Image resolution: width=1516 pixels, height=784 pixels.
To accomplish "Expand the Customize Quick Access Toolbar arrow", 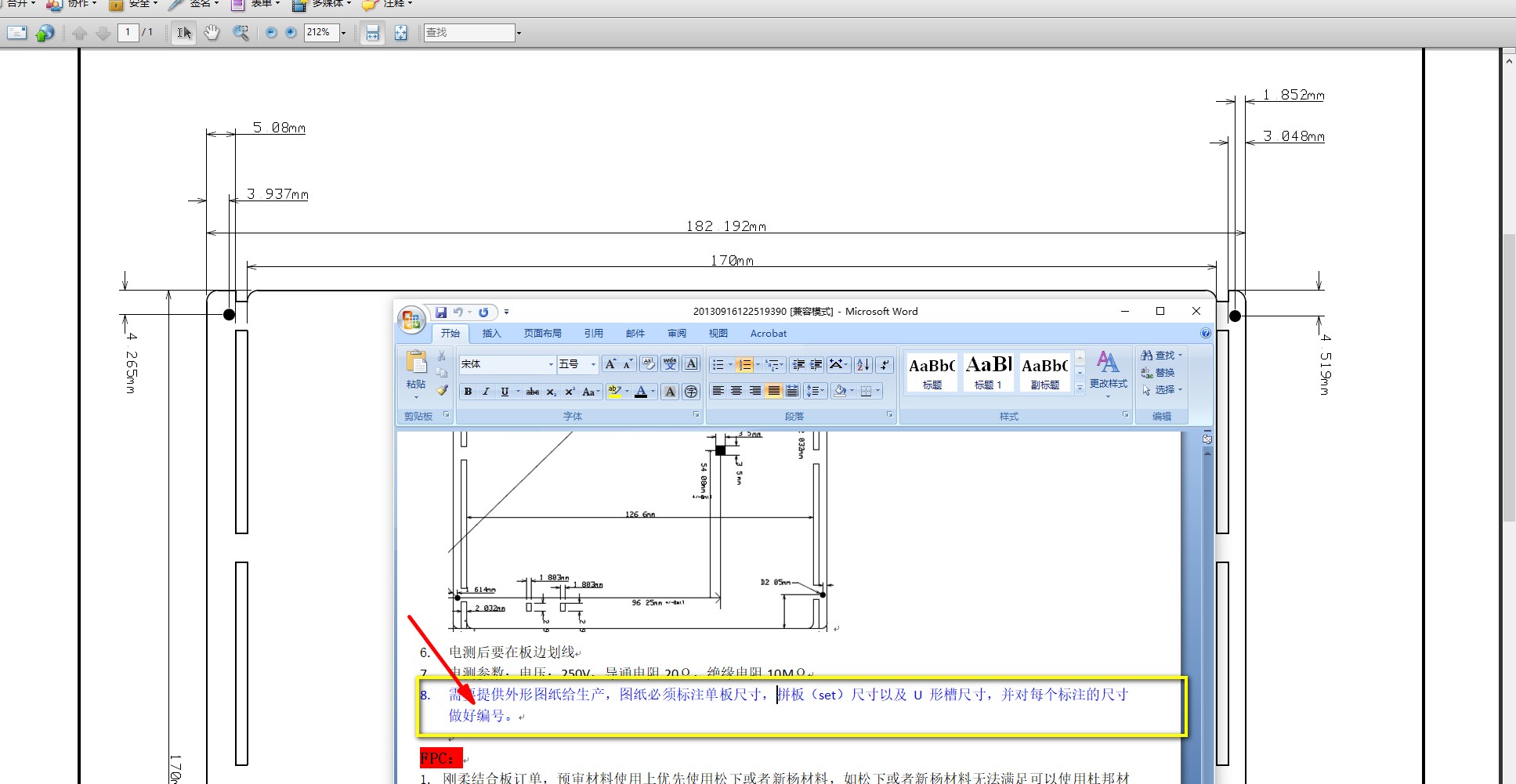I will coord(506,312).
